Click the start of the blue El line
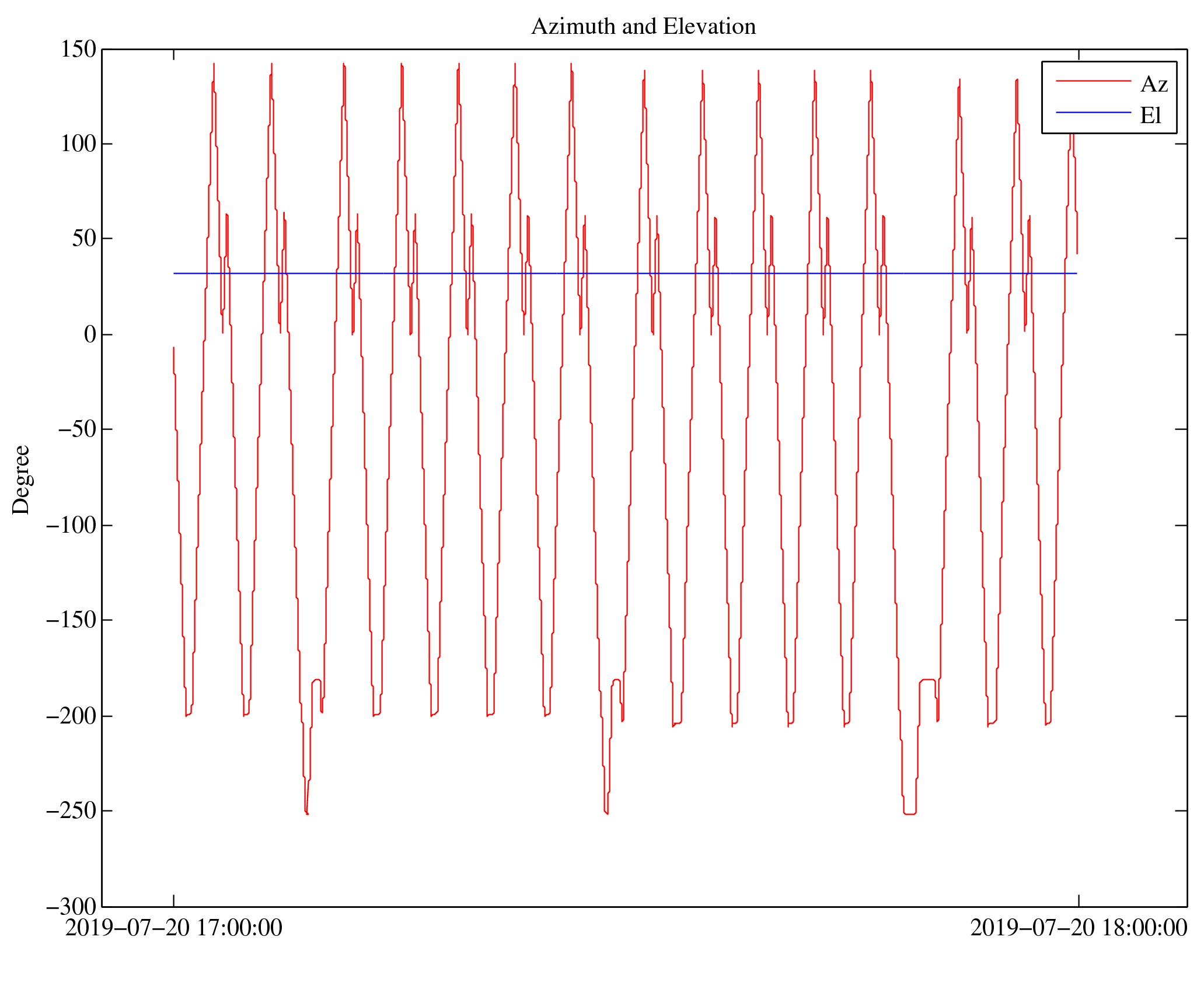Image resolution: width=1204 pixels, height=982 pixels. pos(175,274)
